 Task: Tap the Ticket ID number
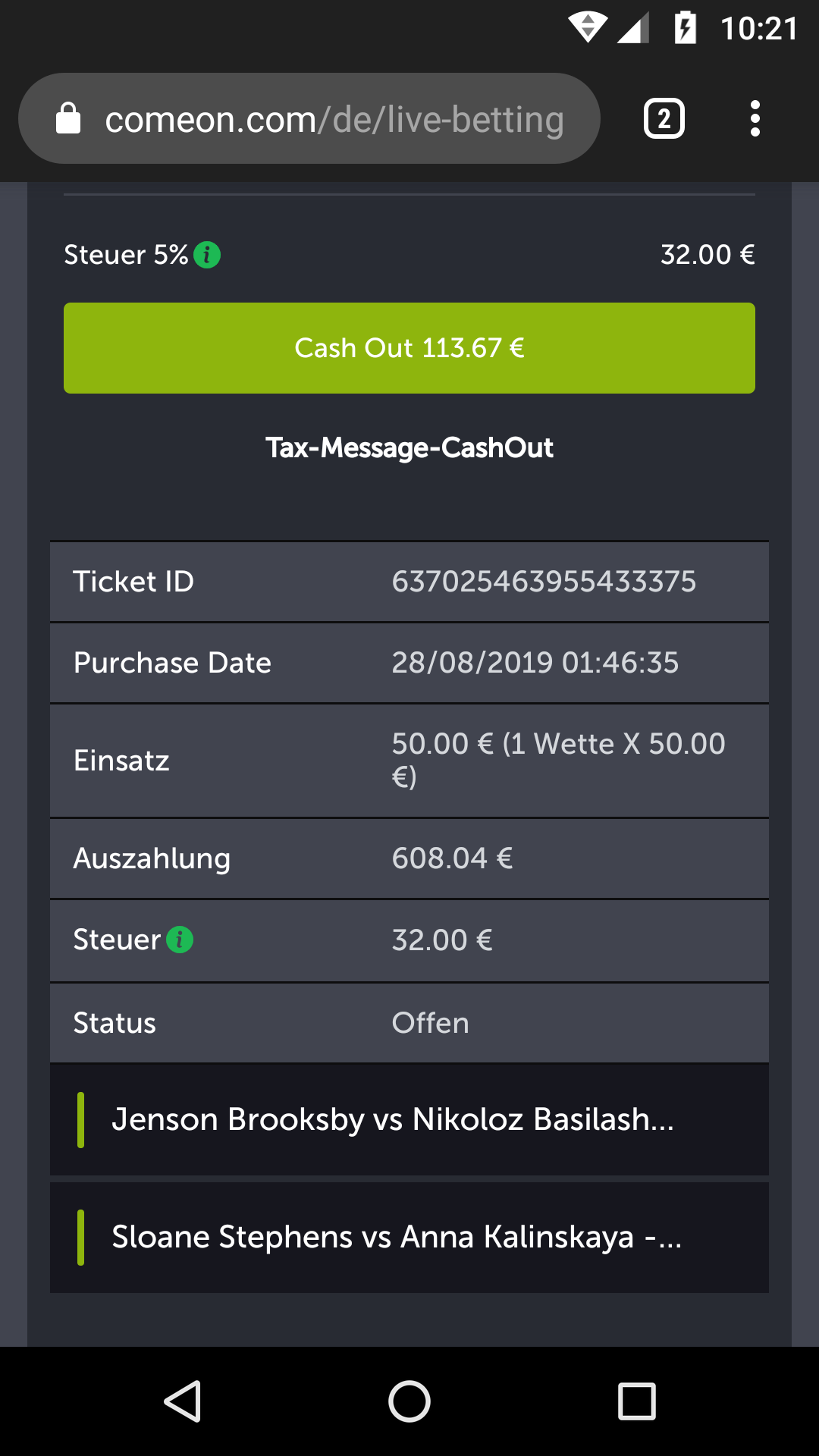pos(544,582)
